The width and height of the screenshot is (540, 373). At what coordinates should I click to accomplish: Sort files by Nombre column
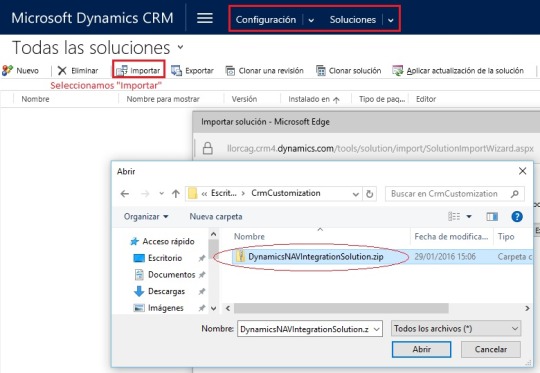click(249, 237)
